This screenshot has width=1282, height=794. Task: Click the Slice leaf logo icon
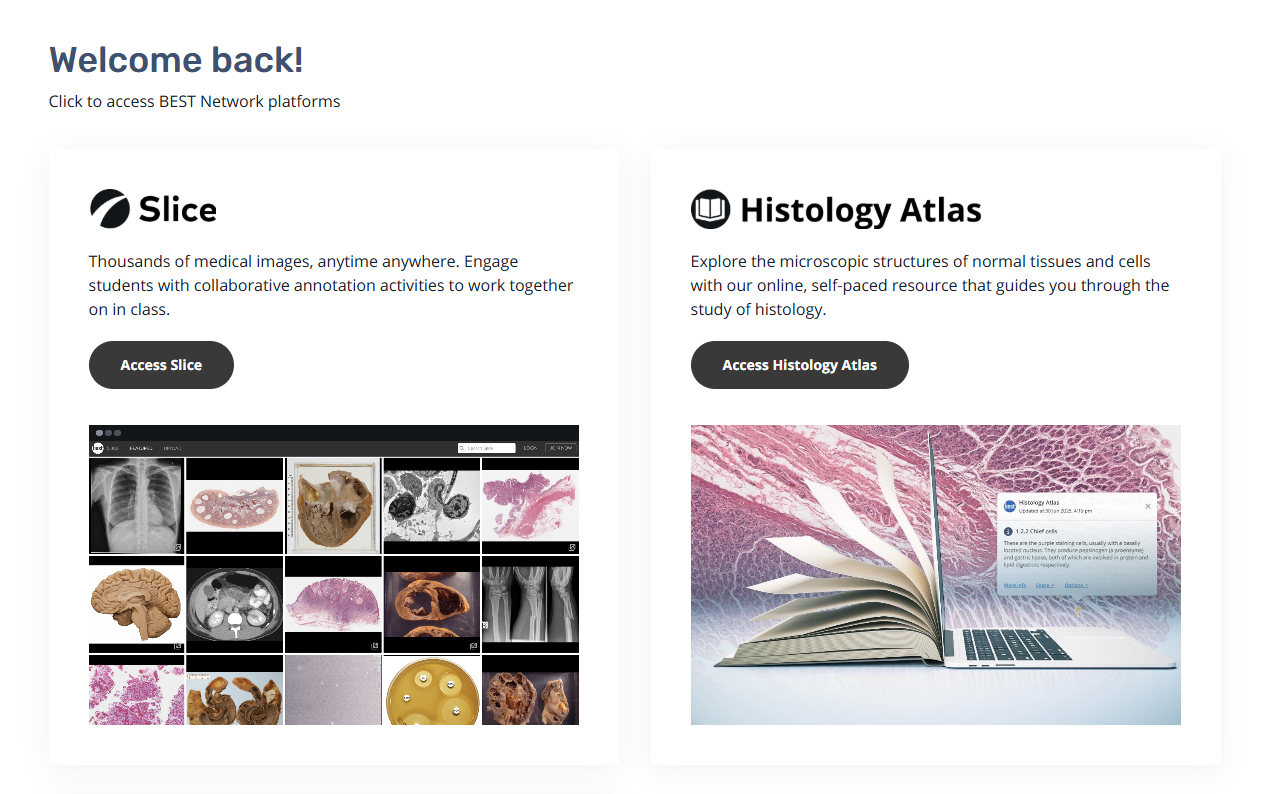(x=109, y=209)
